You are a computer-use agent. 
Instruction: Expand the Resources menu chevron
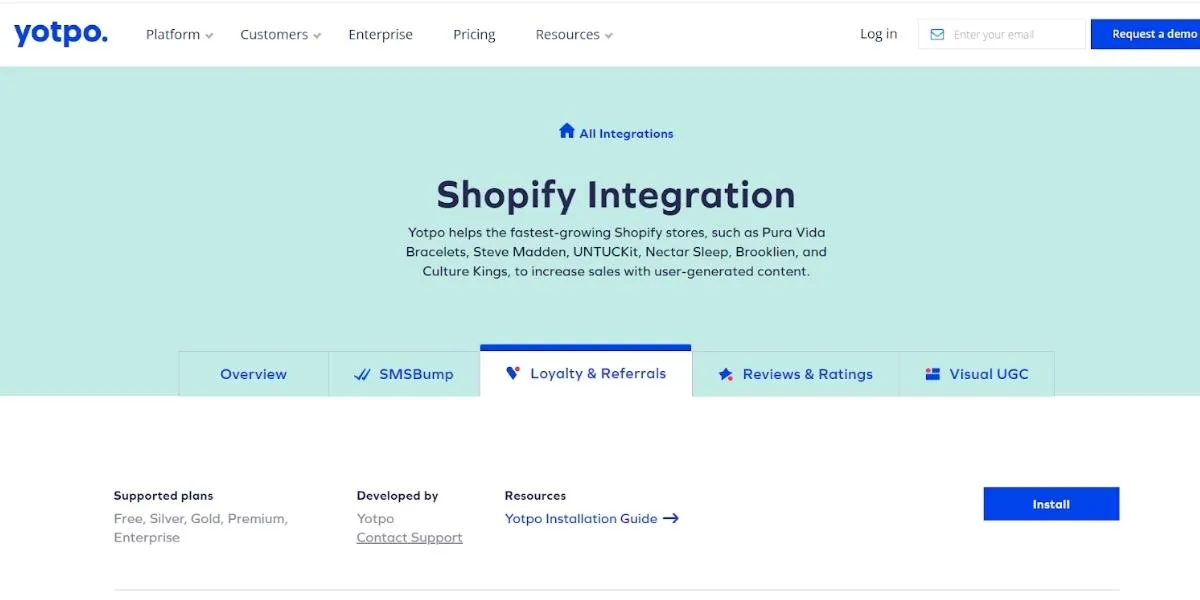point(608,36)
